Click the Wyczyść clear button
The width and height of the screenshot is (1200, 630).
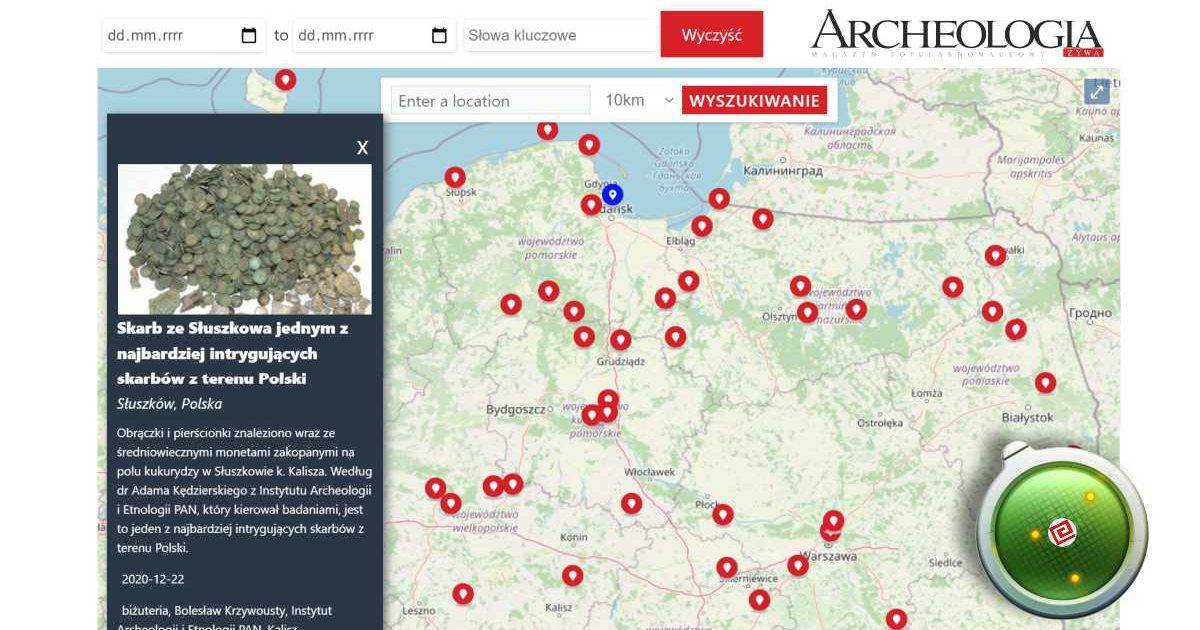point(712,34)
